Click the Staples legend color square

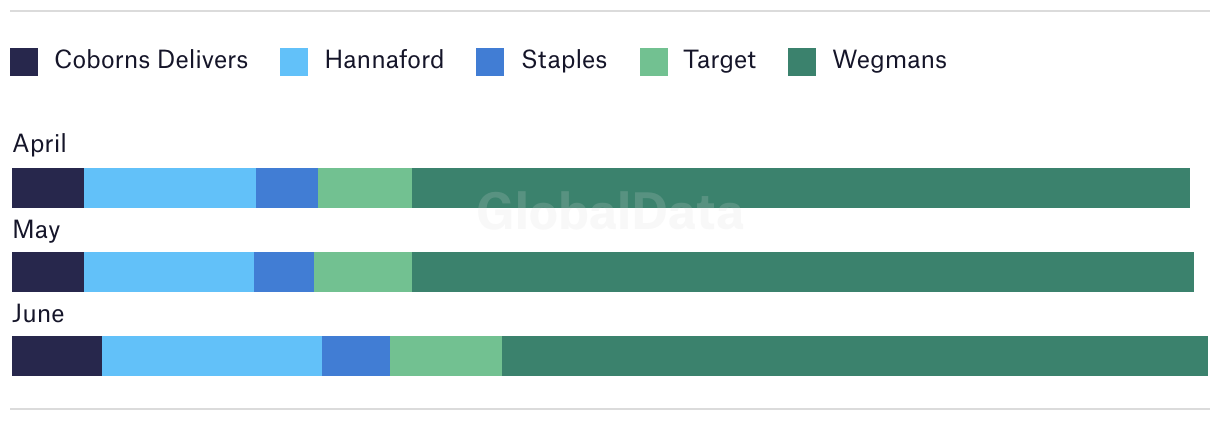click(x=491, y=62)
